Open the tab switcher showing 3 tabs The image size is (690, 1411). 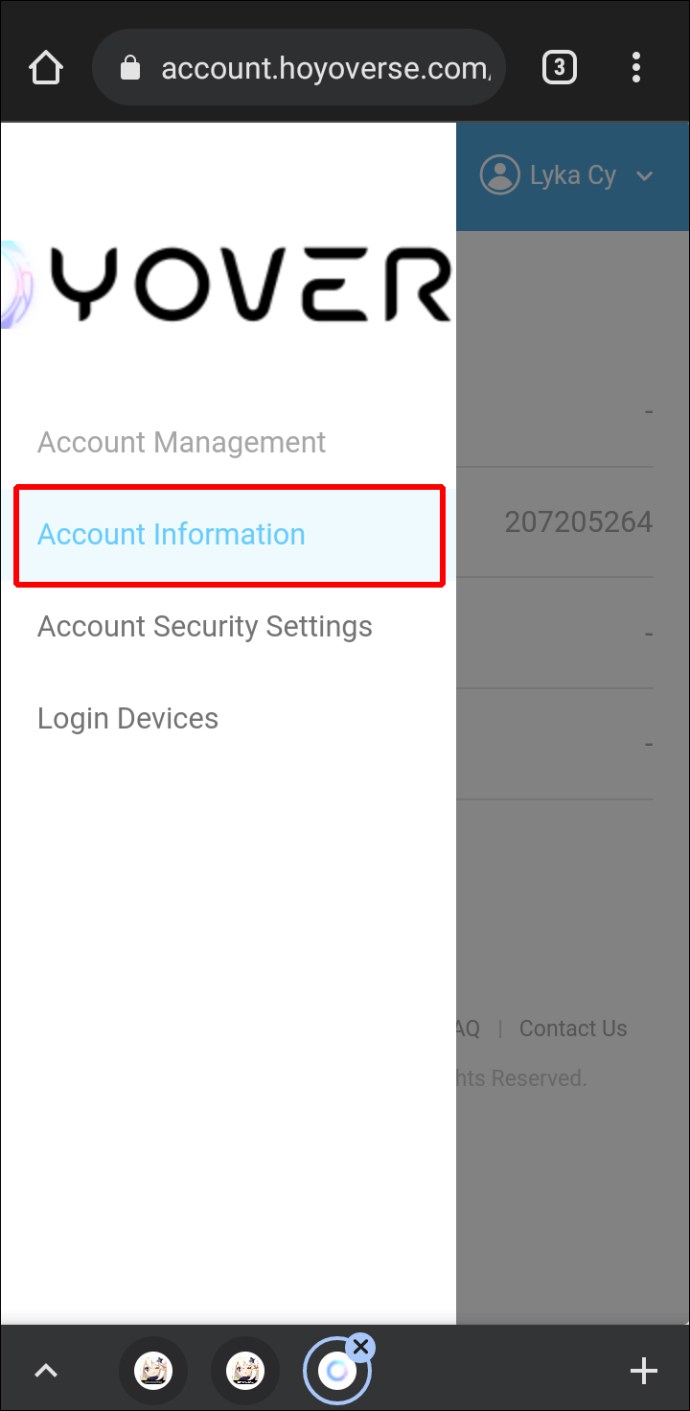[559, 68]
